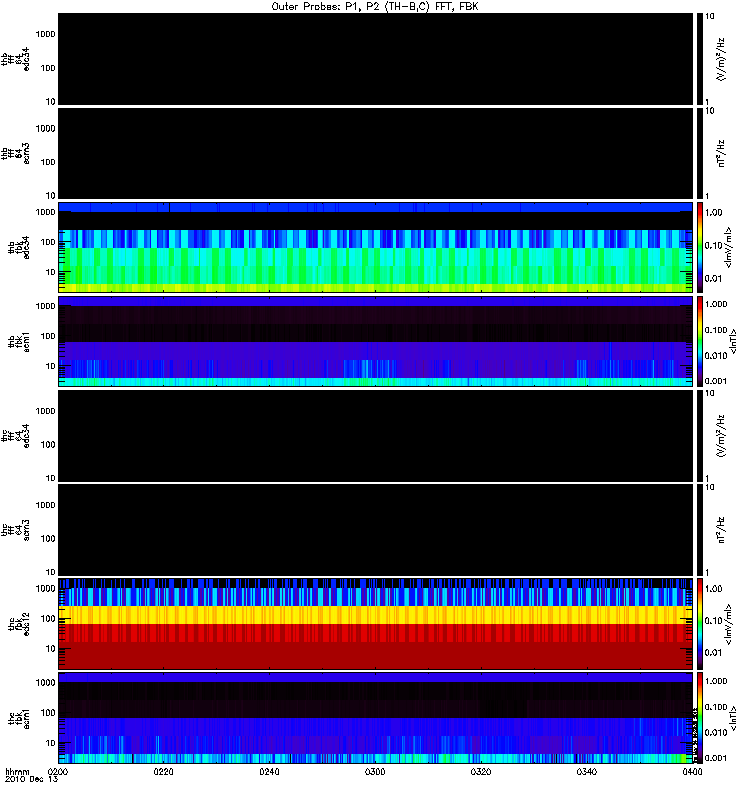The image size is (750, 800).
Task: Click the 0340 time axis label
Action: point(587,772)
